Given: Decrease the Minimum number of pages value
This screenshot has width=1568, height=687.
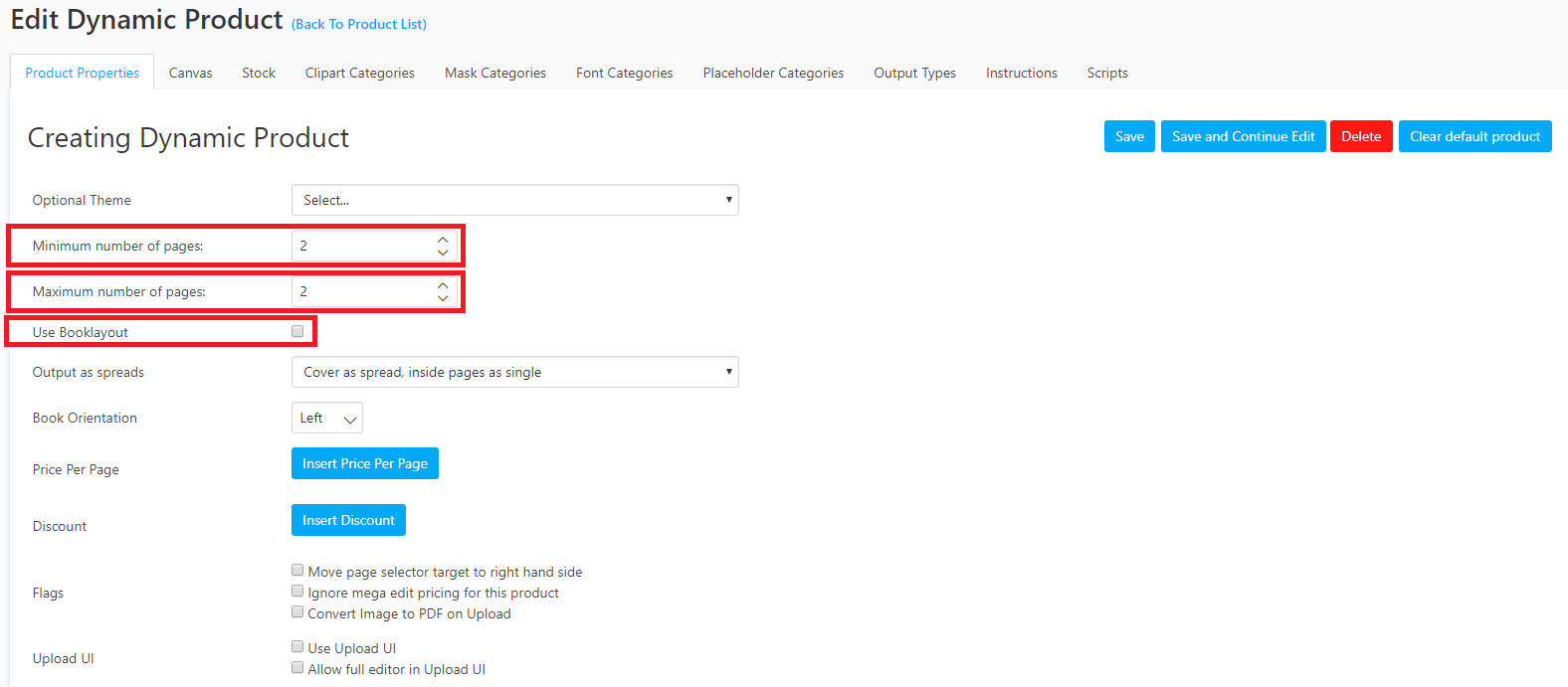Looking at the screenshot, I should [x=443, y=253].
